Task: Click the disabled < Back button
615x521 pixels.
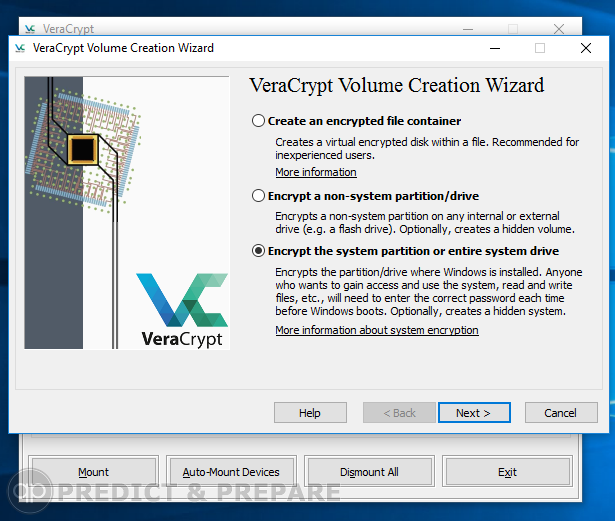Action: coord(399,413)
